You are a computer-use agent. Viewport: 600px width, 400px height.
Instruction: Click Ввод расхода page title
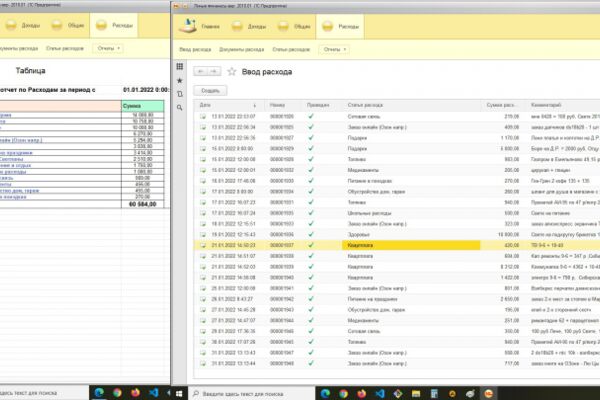[x=267, y=72]
